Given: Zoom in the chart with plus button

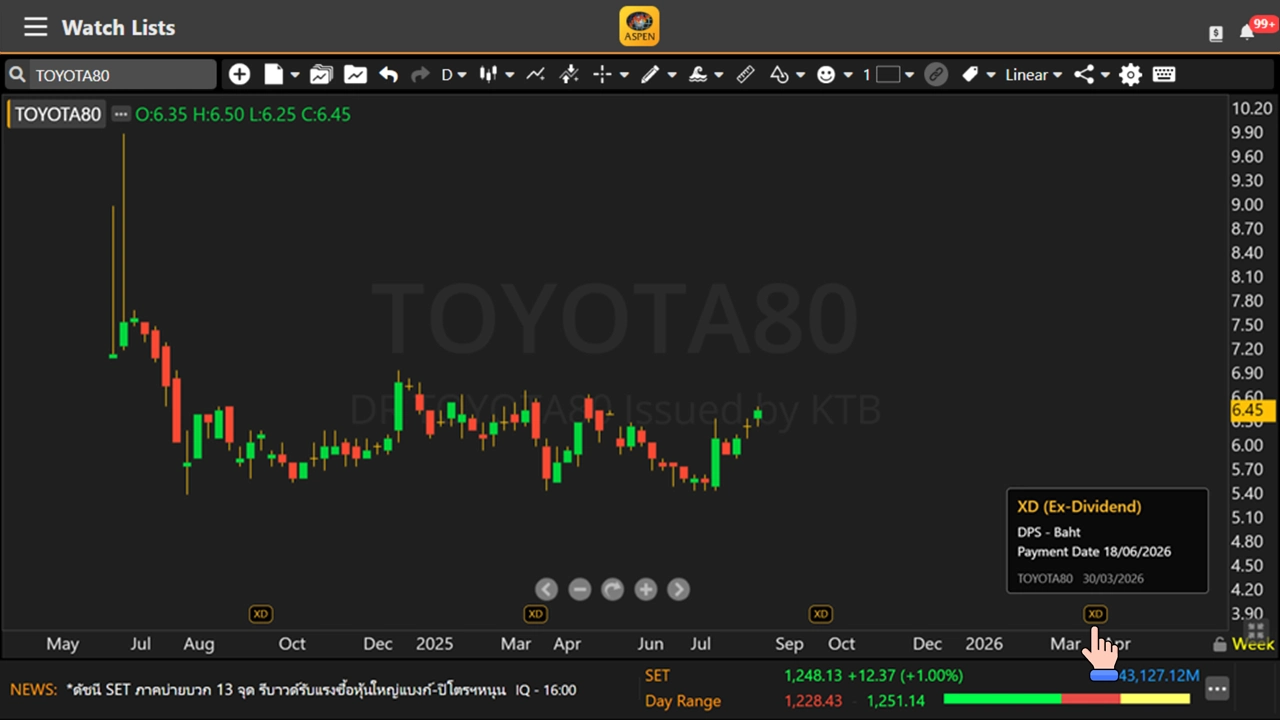Looking at the screenshot, I should click(x=646, y=590).
